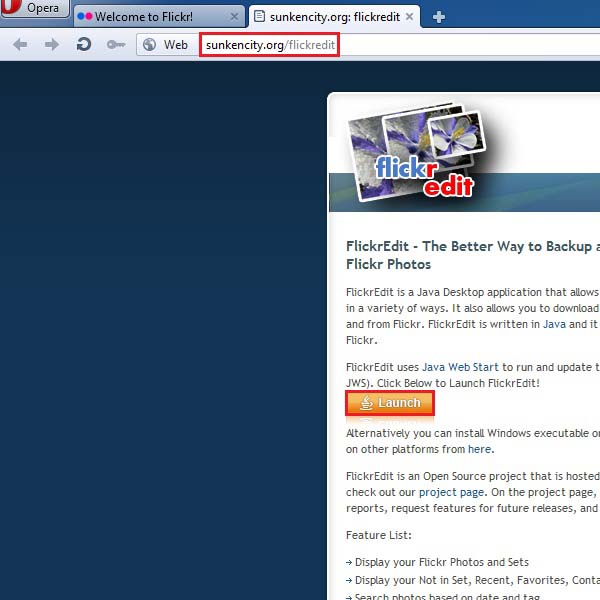
Task: Open the password manager key icon
Action: point(116,45)
